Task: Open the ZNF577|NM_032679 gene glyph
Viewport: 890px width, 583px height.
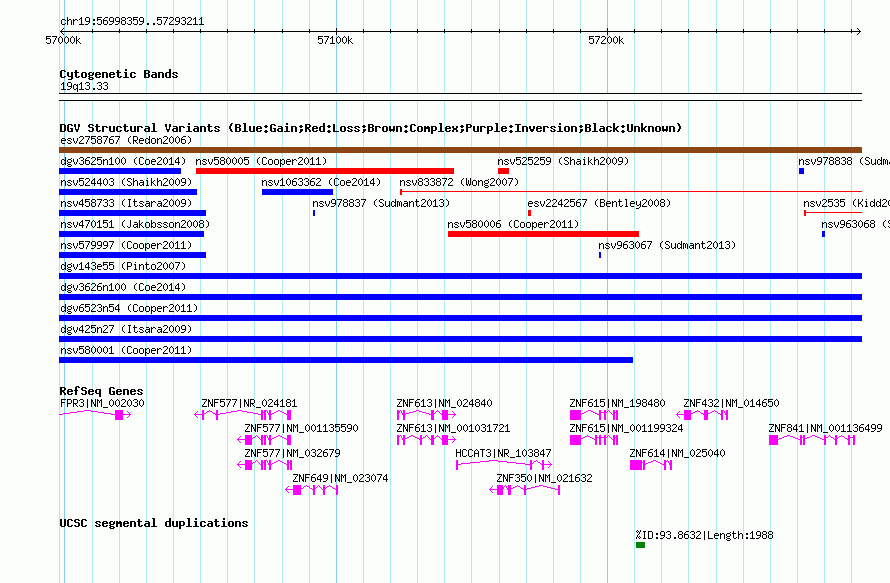Action: click(265, 465)
